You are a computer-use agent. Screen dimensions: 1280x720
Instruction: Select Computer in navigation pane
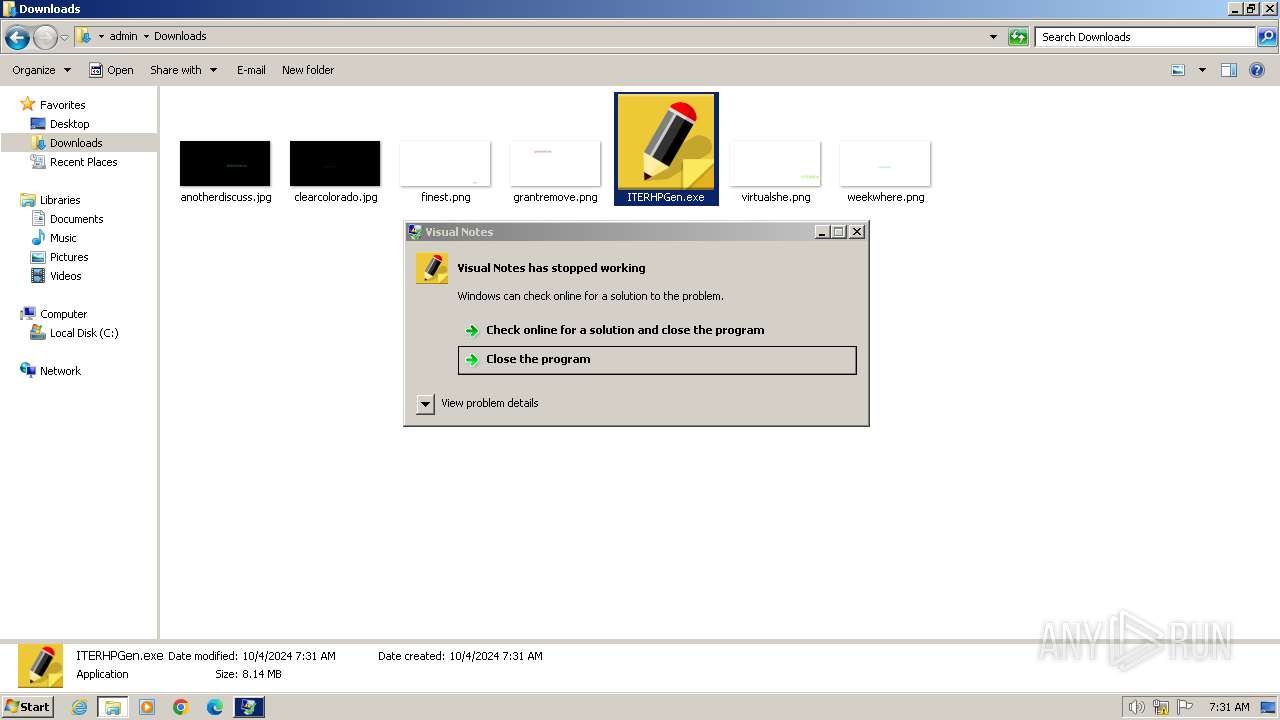coord(63,314)
